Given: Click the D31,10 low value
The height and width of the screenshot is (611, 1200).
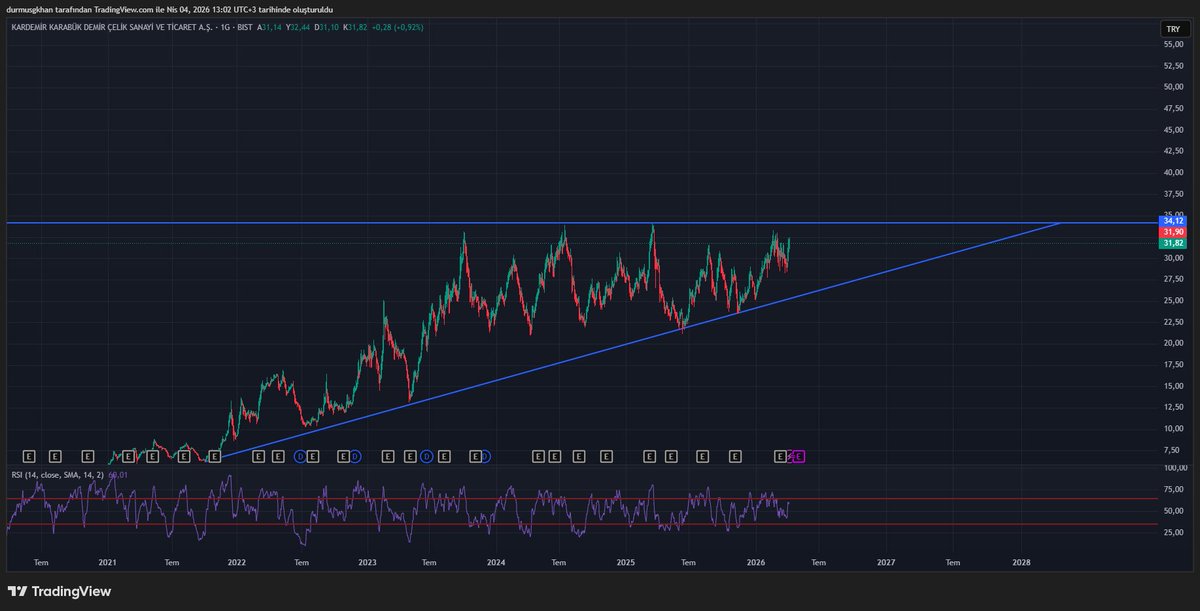Looking at the screenshot, I should [x=327, y=28].
